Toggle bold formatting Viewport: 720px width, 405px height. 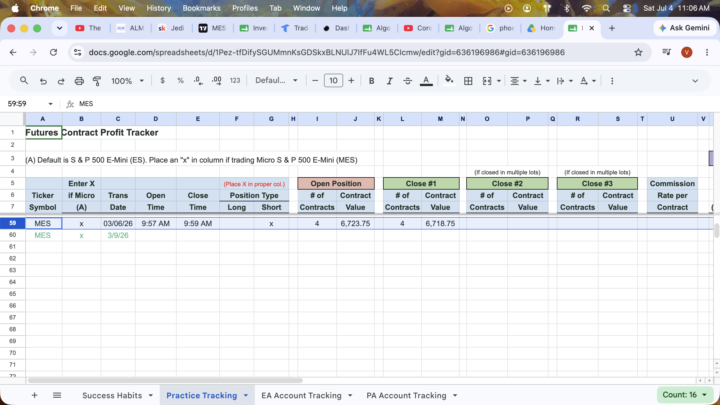[371, 81]
